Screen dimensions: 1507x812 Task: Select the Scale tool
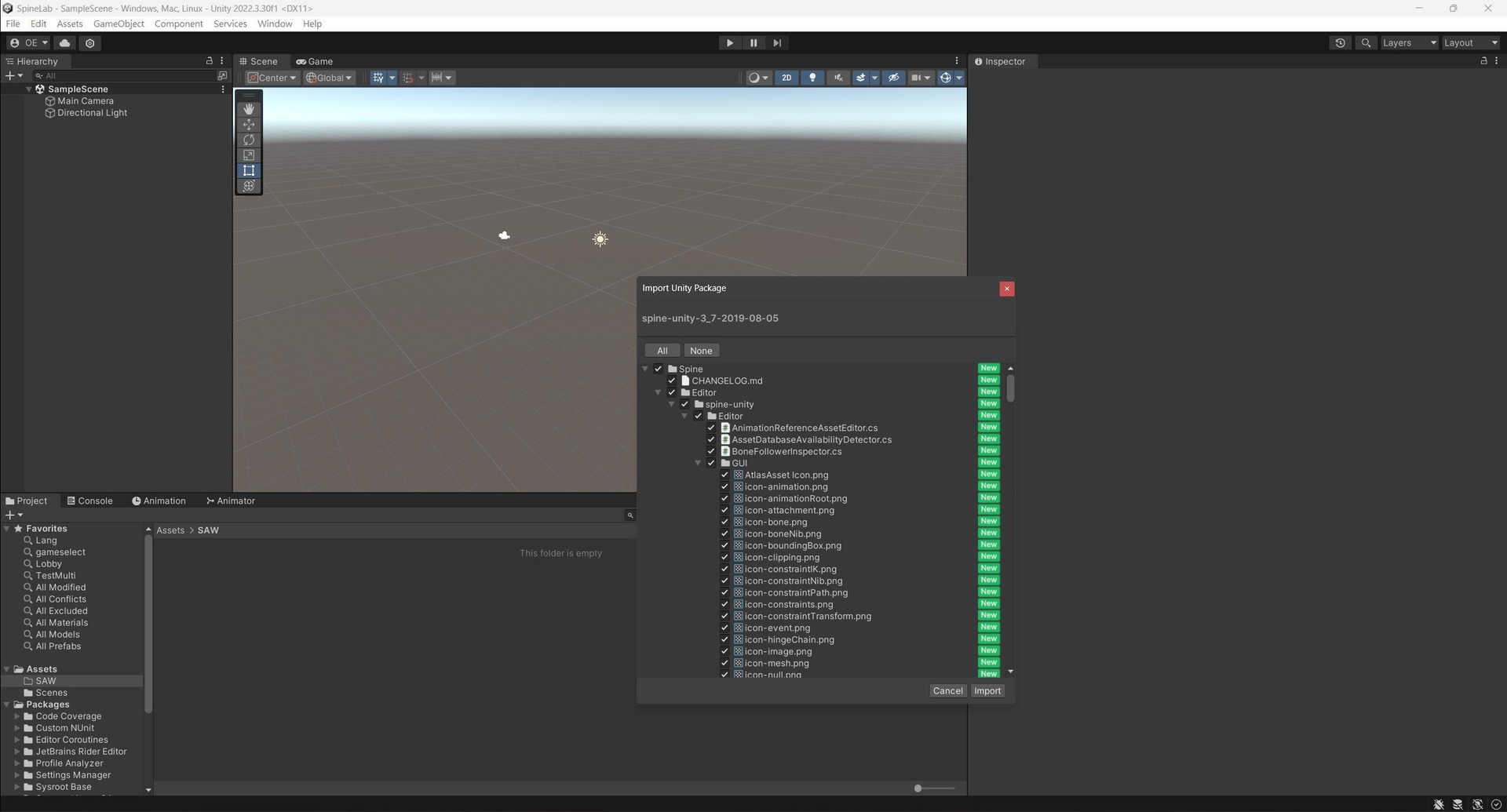click(249, 155)
